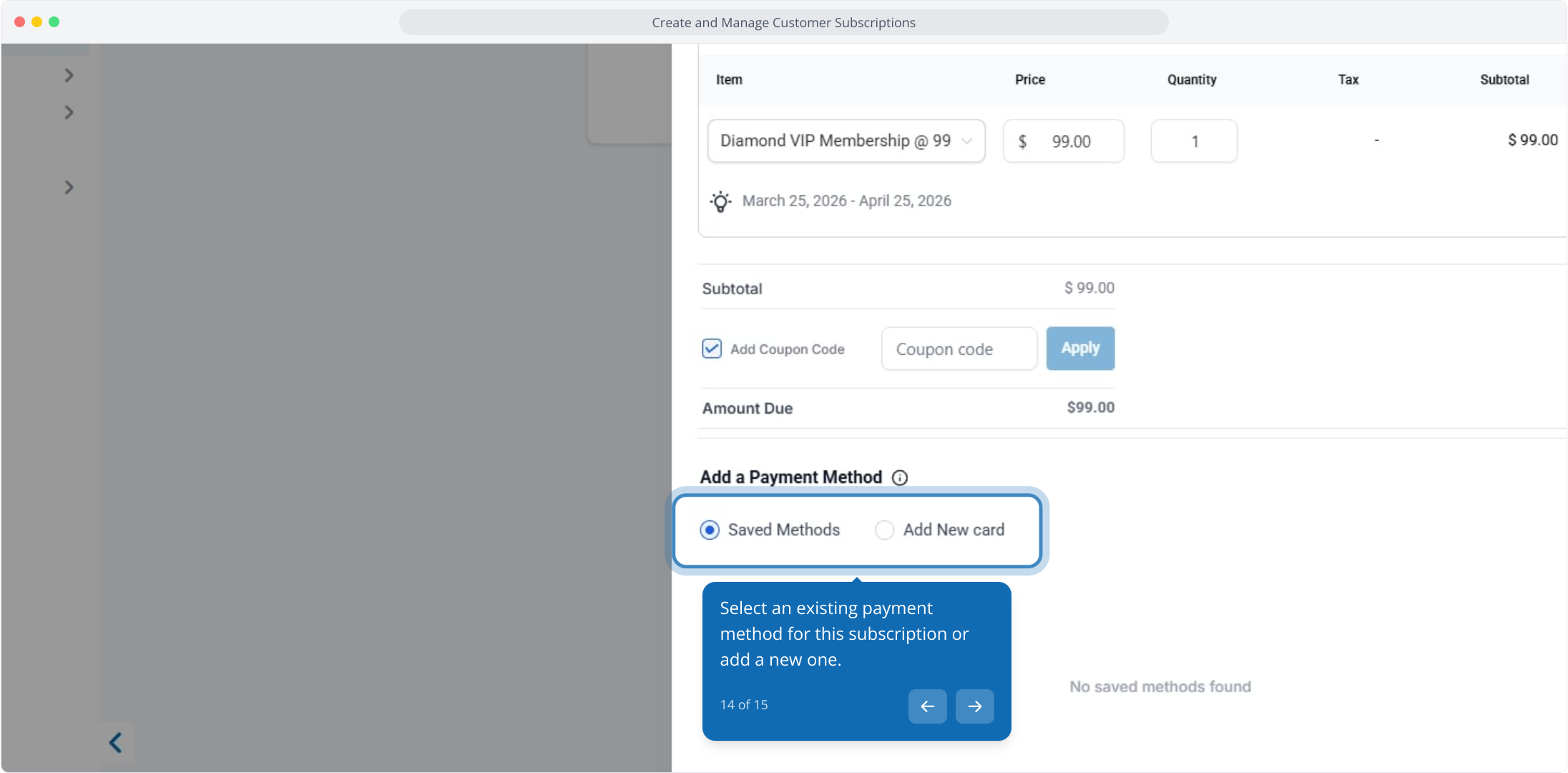Click the page title address bar
The image size is (1568, 773).
pos(783,23)
